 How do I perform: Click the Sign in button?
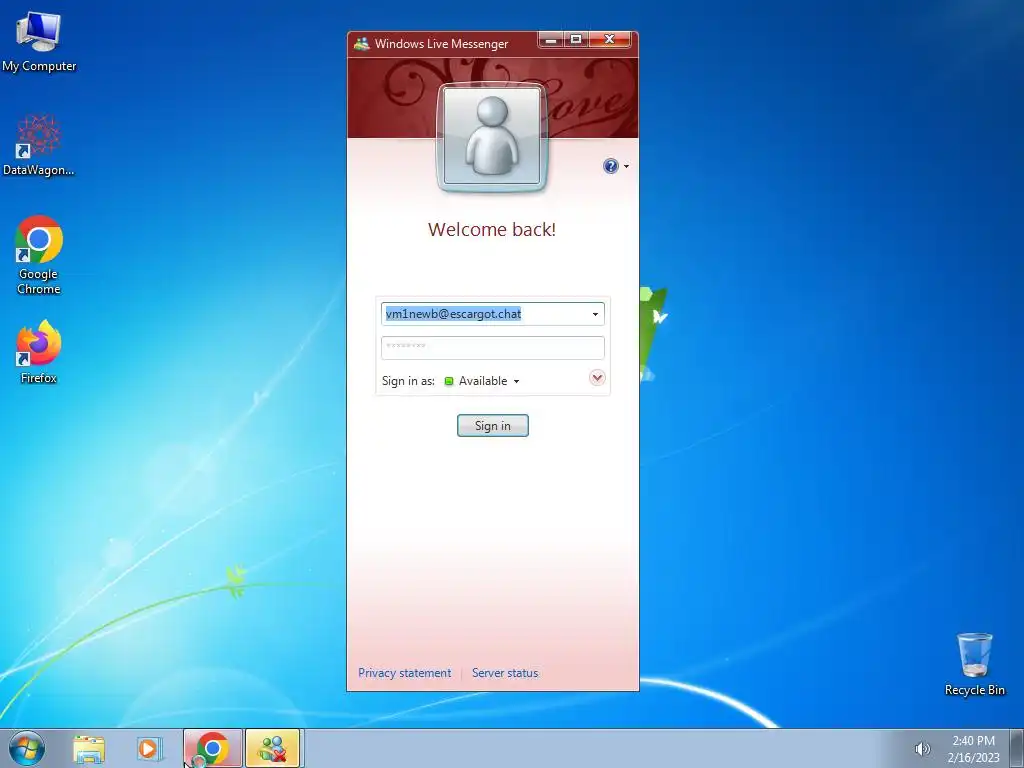492,426
